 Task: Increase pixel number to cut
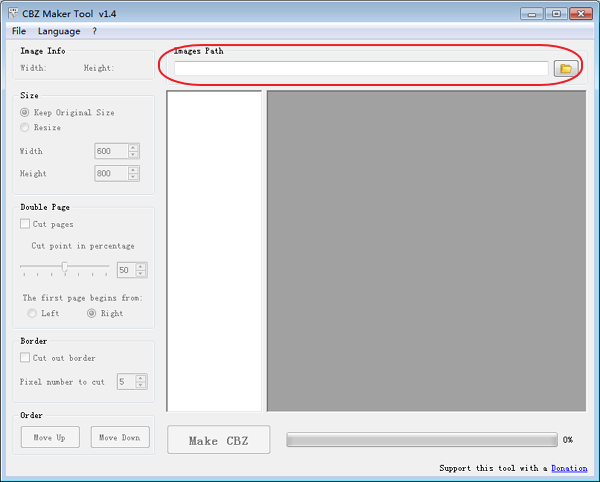coord(141,378)
